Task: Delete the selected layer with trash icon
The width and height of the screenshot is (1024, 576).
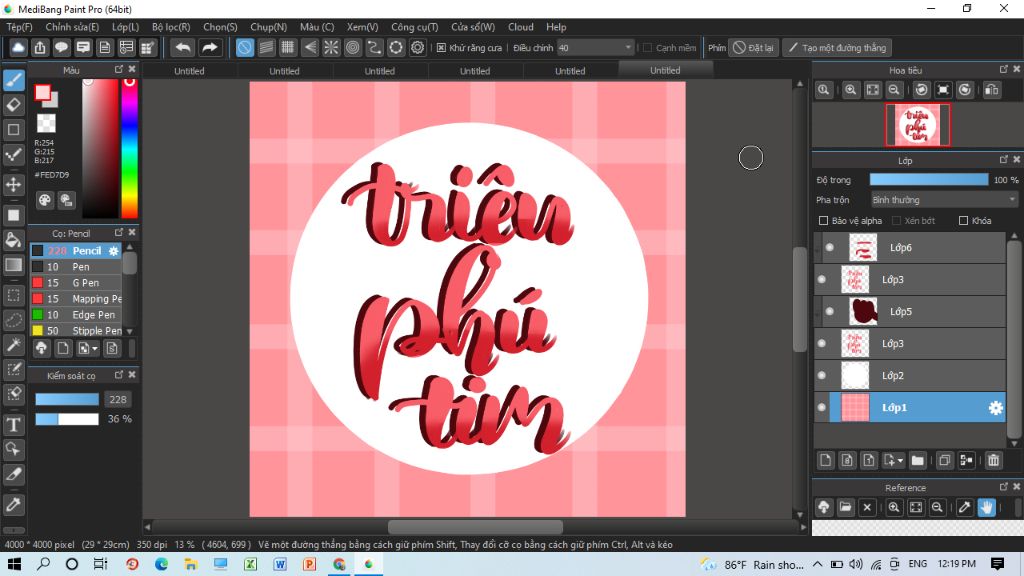Action: 994,460
